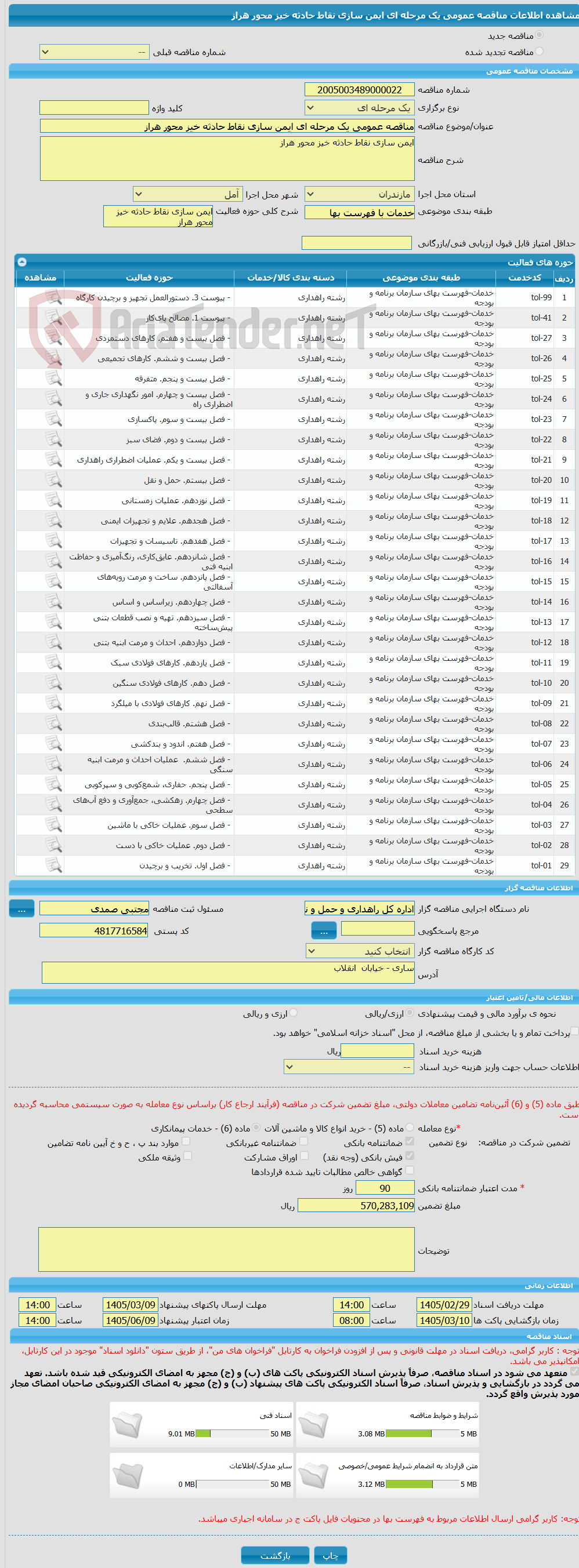Viewport: 579px width, 1568px height.
Task: Toggle ضمانتنامه بانکی checkbox
Action: [410, 1141]
